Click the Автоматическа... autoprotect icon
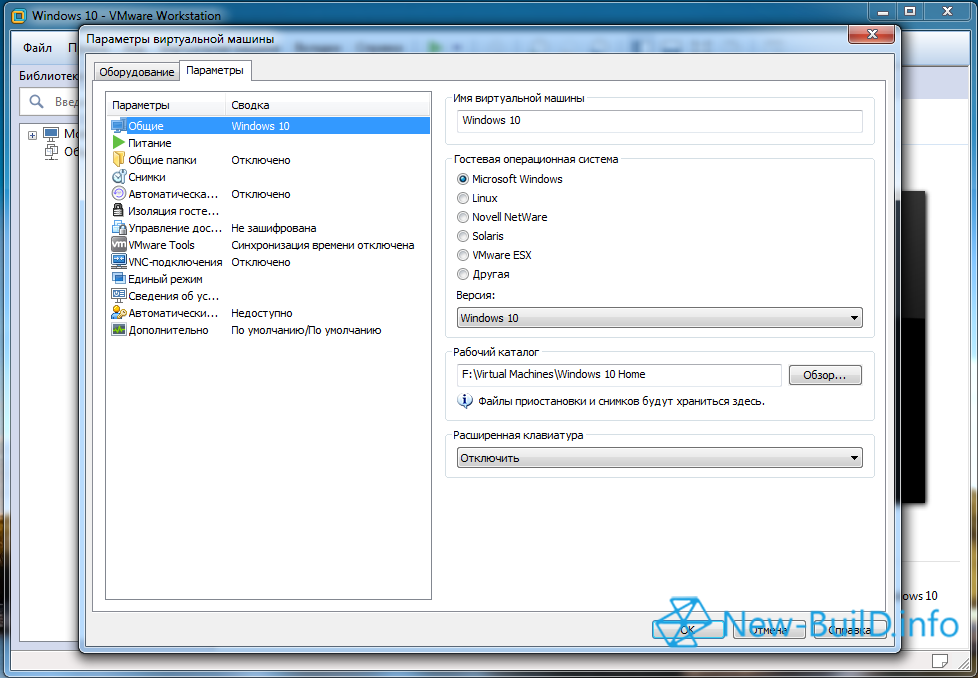Screen dimensions: 978x678 [x=119, y=193]
